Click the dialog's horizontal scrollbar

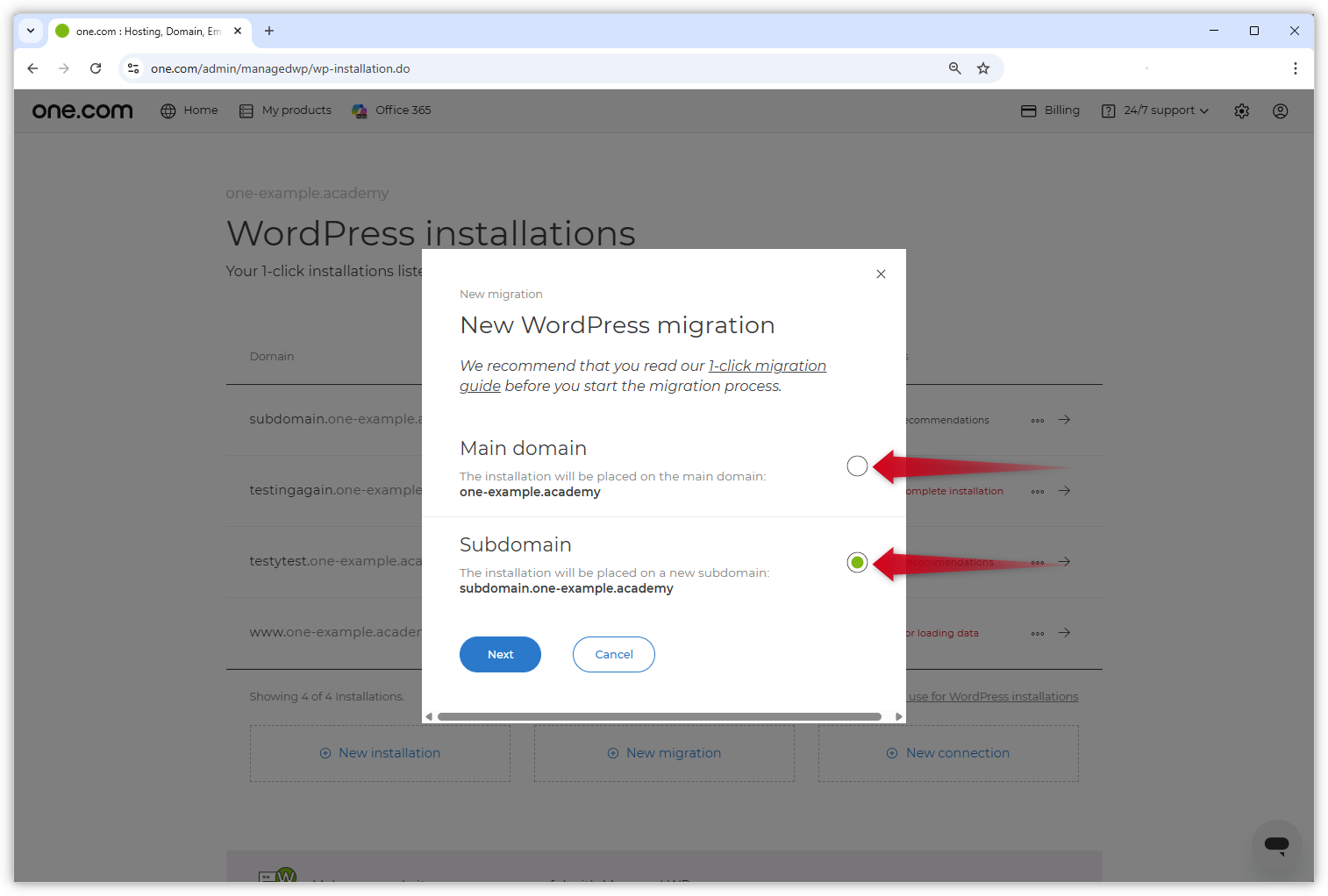click(x=659, y=716)
